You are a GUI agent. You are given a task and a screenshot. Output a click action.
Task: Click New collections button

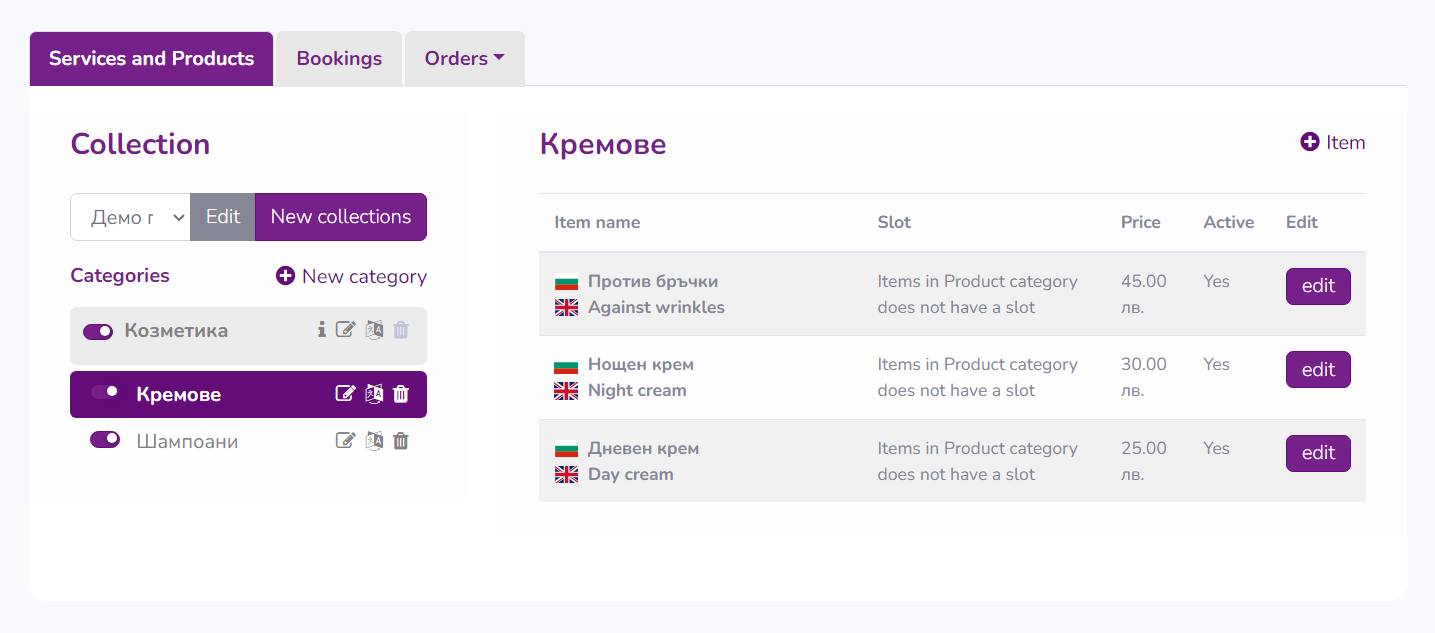340,216
